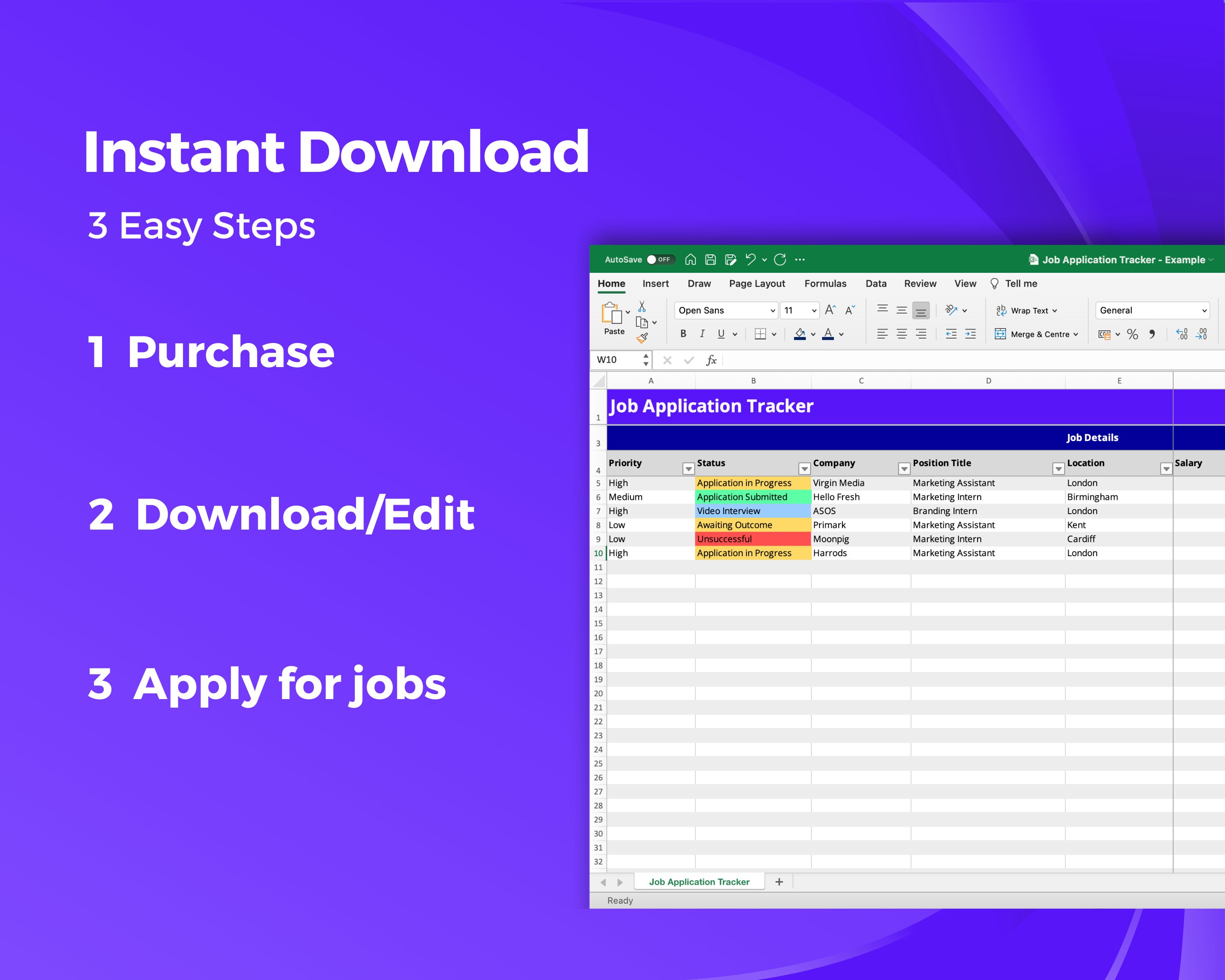Click the Increase Decimal icon
This screenshot has height=980, width=1225.
(1182, 334)
